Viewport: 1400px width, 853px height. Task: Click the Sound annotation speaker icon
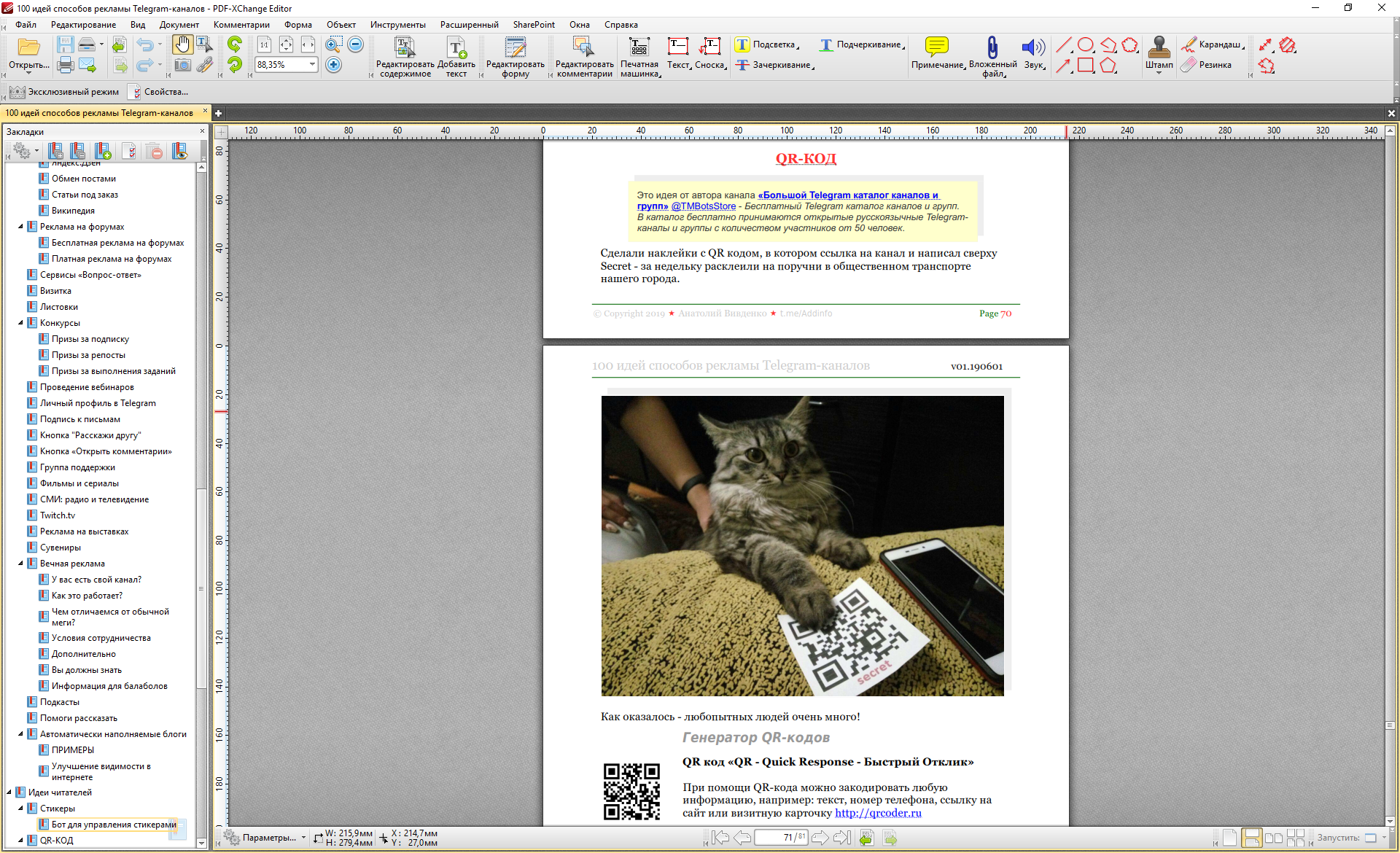click(1033, 47)
